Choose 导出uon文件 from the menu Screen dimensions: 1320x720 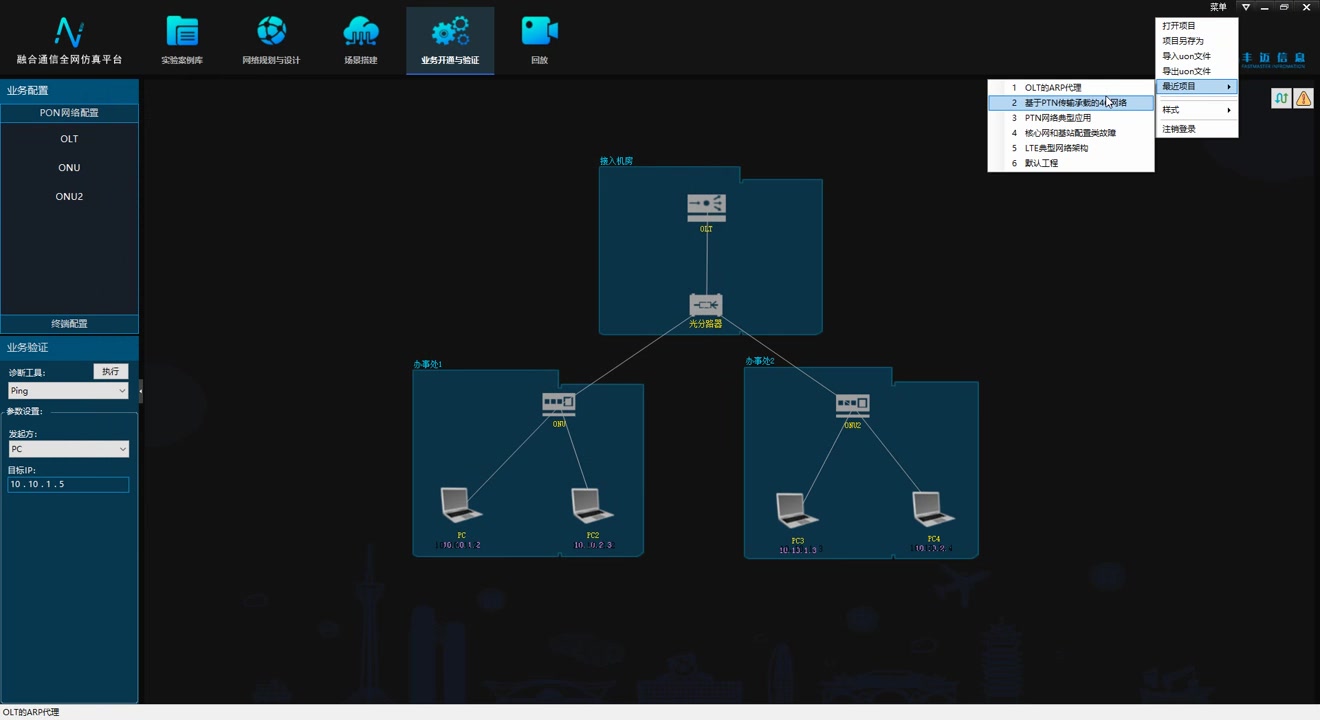1197,71
